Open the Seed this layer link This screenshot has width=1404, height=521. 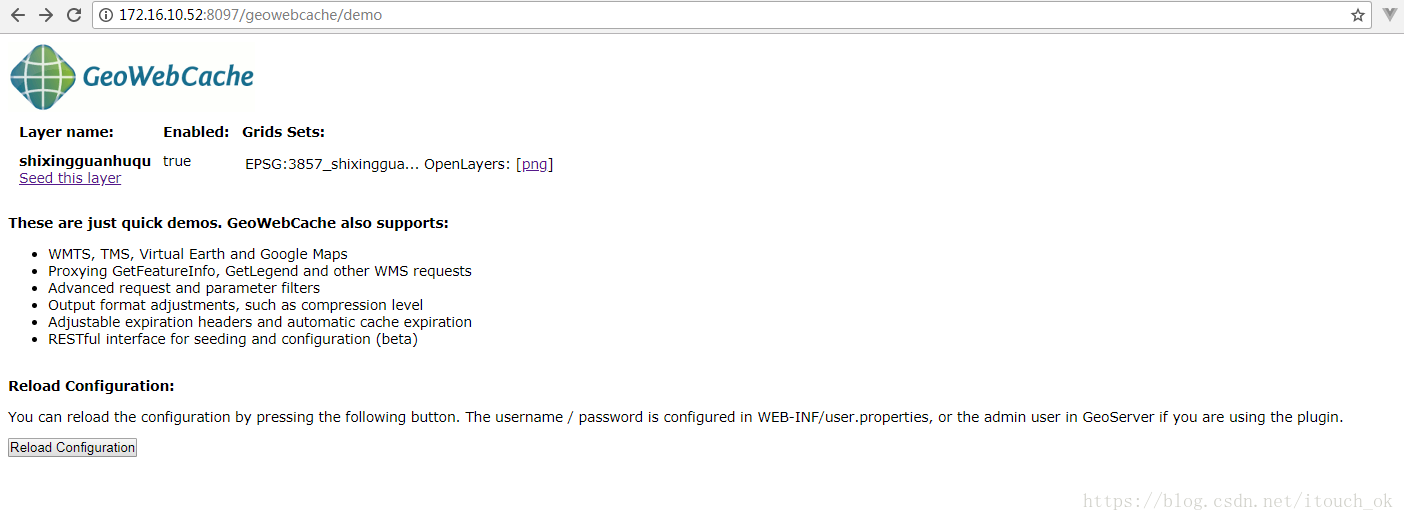coord(70,178)
